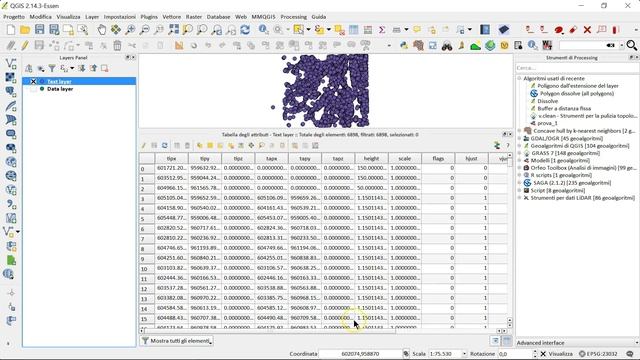Save the current project
The image size is (640, 360).
39,29
